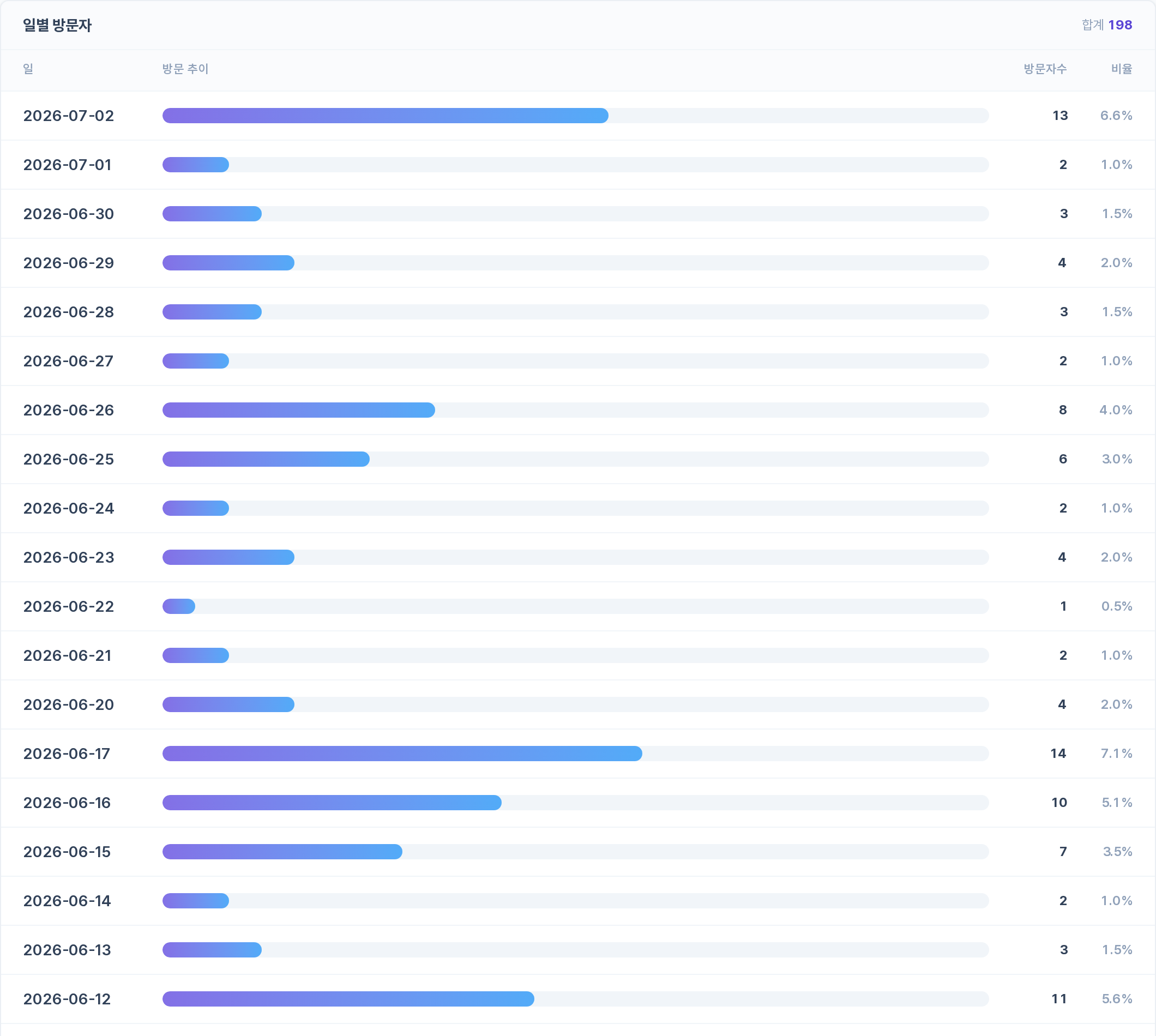Select the 2026-06-13 date cell
Image resolution: width=1156 pixels, height=1036 pixels.
[67, 949]
